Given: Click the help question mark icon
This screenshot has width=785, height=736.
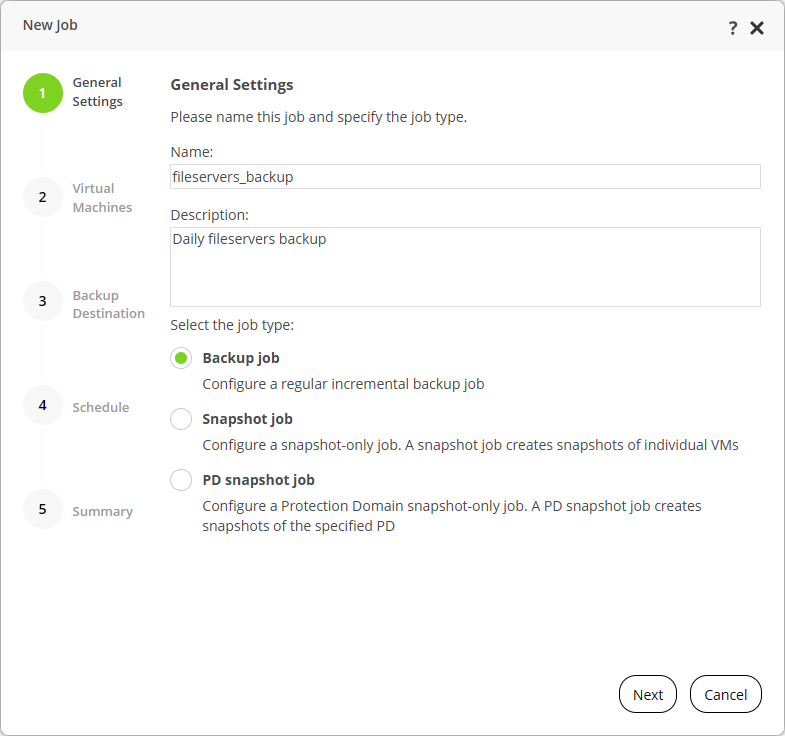Looking at the screenshot, I should point(733,28).
